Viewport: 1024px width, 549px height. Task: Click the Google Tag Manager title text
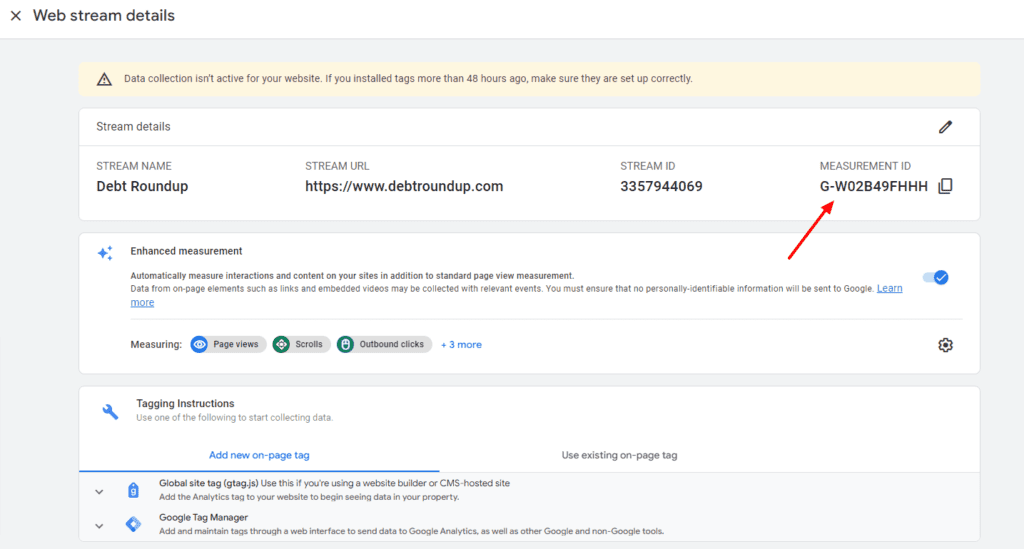tap(204, 517)
